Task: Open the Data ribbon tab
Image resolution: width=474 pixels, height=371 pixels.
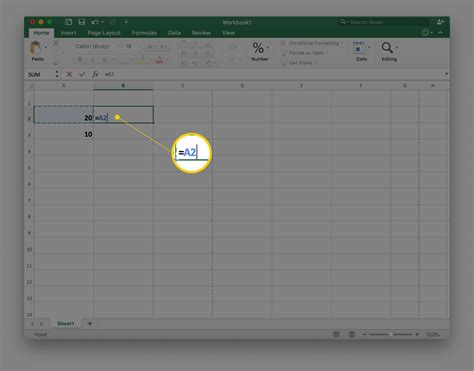Action: pyautogui.click(x=174, y=33)
